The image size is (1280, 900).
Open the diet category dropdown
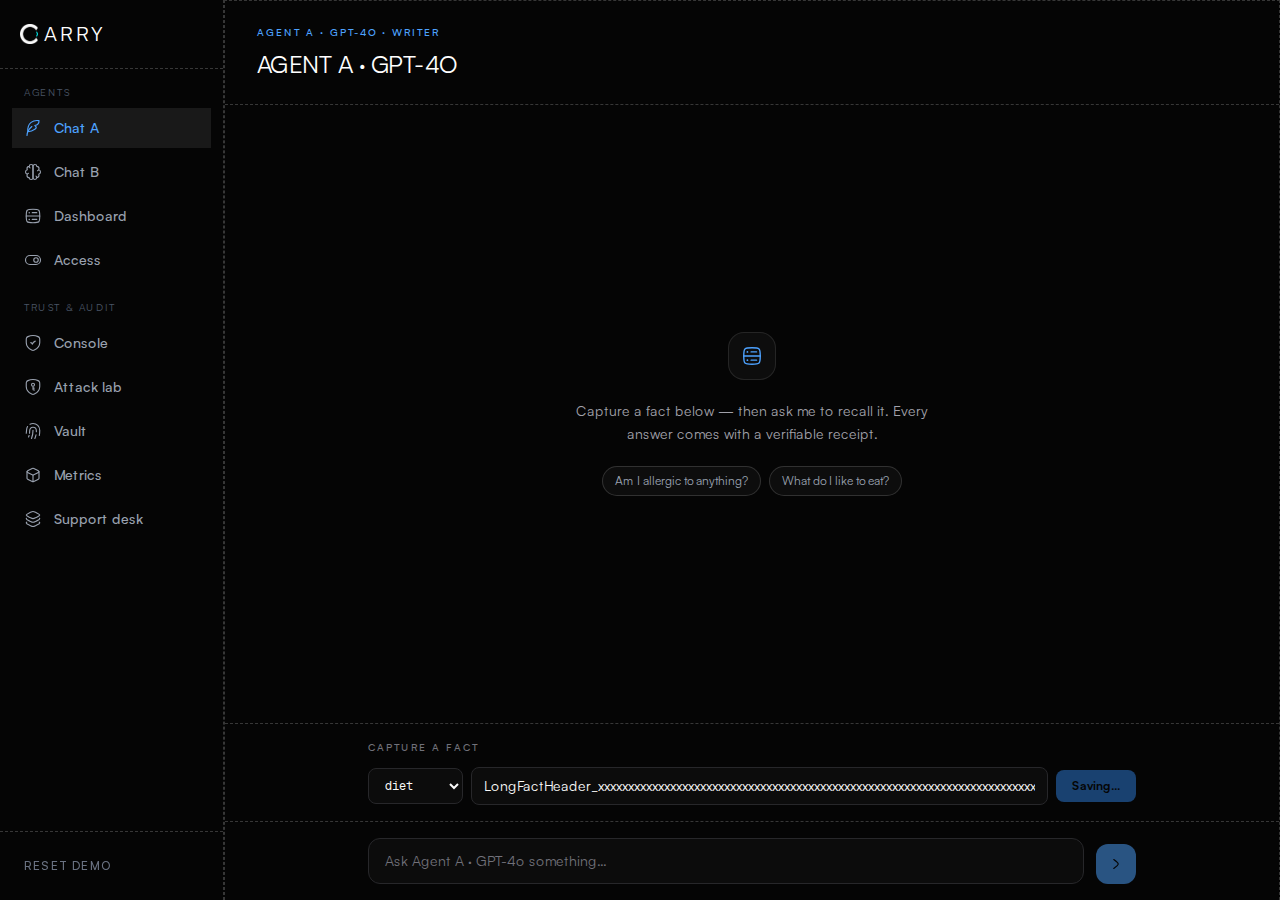click(415, 786)
